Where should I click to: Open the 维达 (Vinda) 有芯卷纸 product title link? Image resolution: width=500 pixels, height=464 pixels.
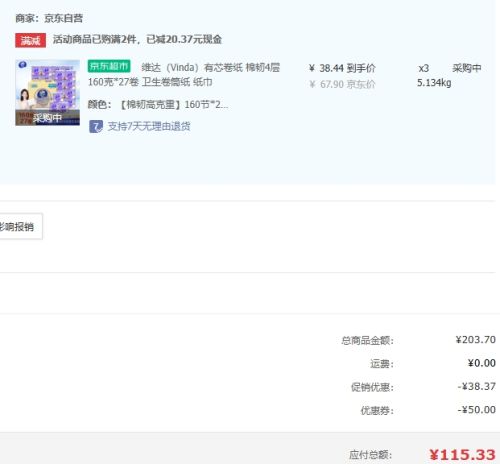(211, 67)
